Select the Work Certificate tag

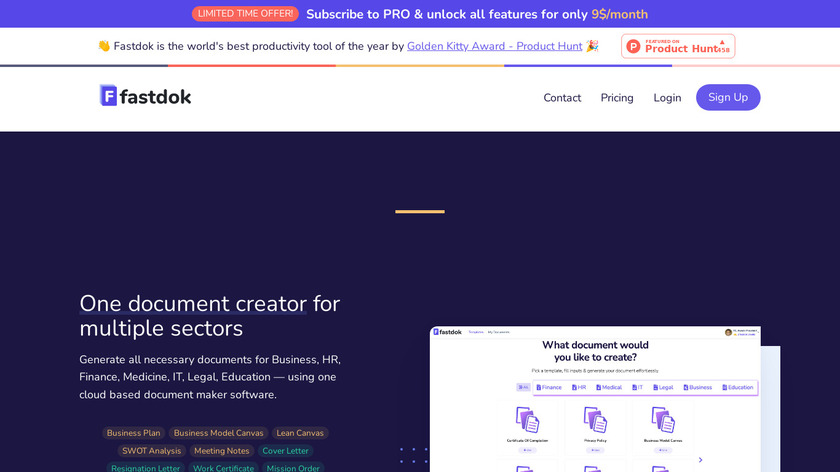tap(223, 468)
